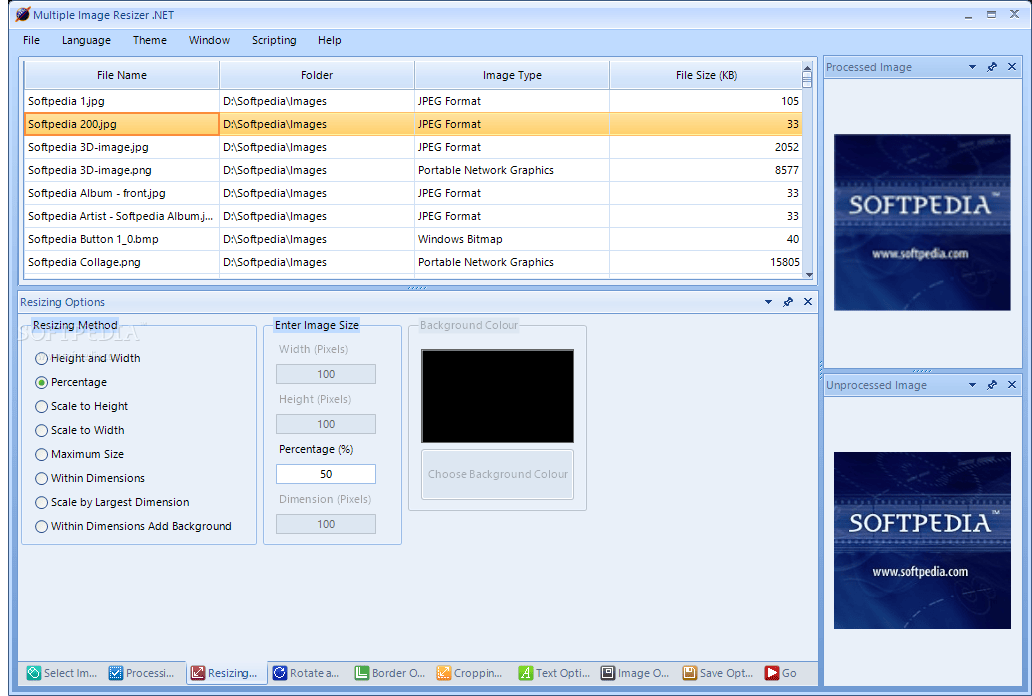Screen dimensions: 1032x696
Task: Select the Maximum Size radio button
Action: click(41, 454)
